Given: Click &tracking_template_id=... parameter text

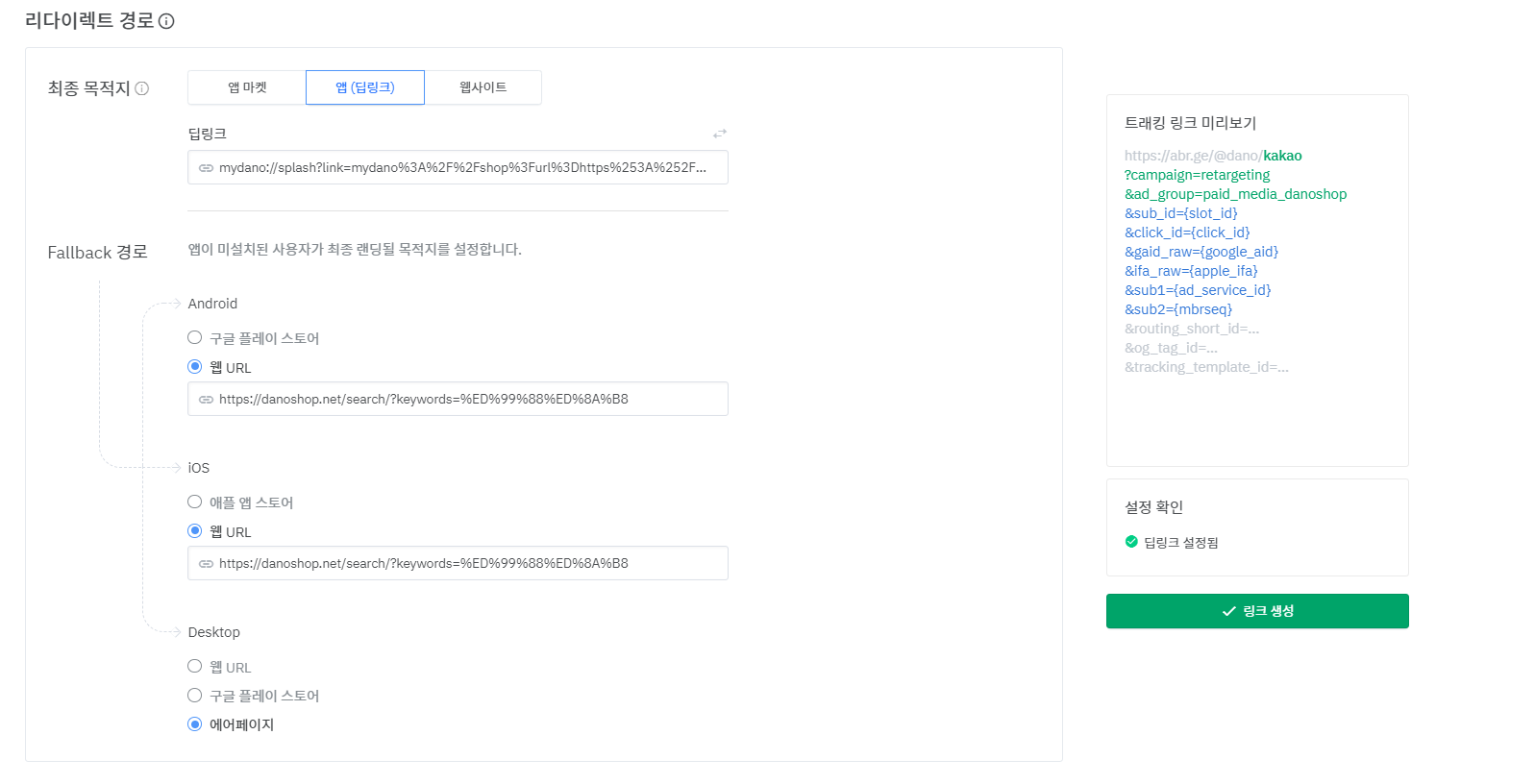Looking at the screenshot, I should 1206,367.
